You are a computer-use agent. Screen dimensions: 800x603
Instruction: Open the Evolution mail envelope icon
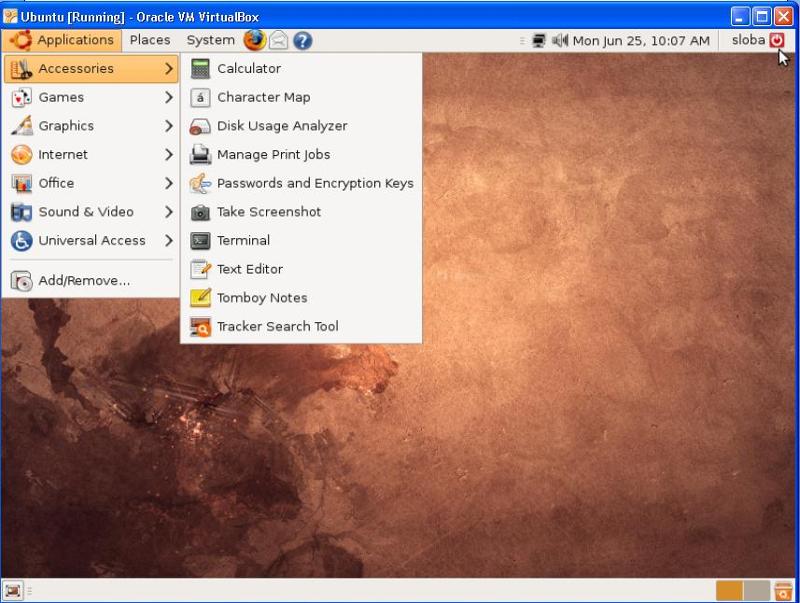pos(279,40)
